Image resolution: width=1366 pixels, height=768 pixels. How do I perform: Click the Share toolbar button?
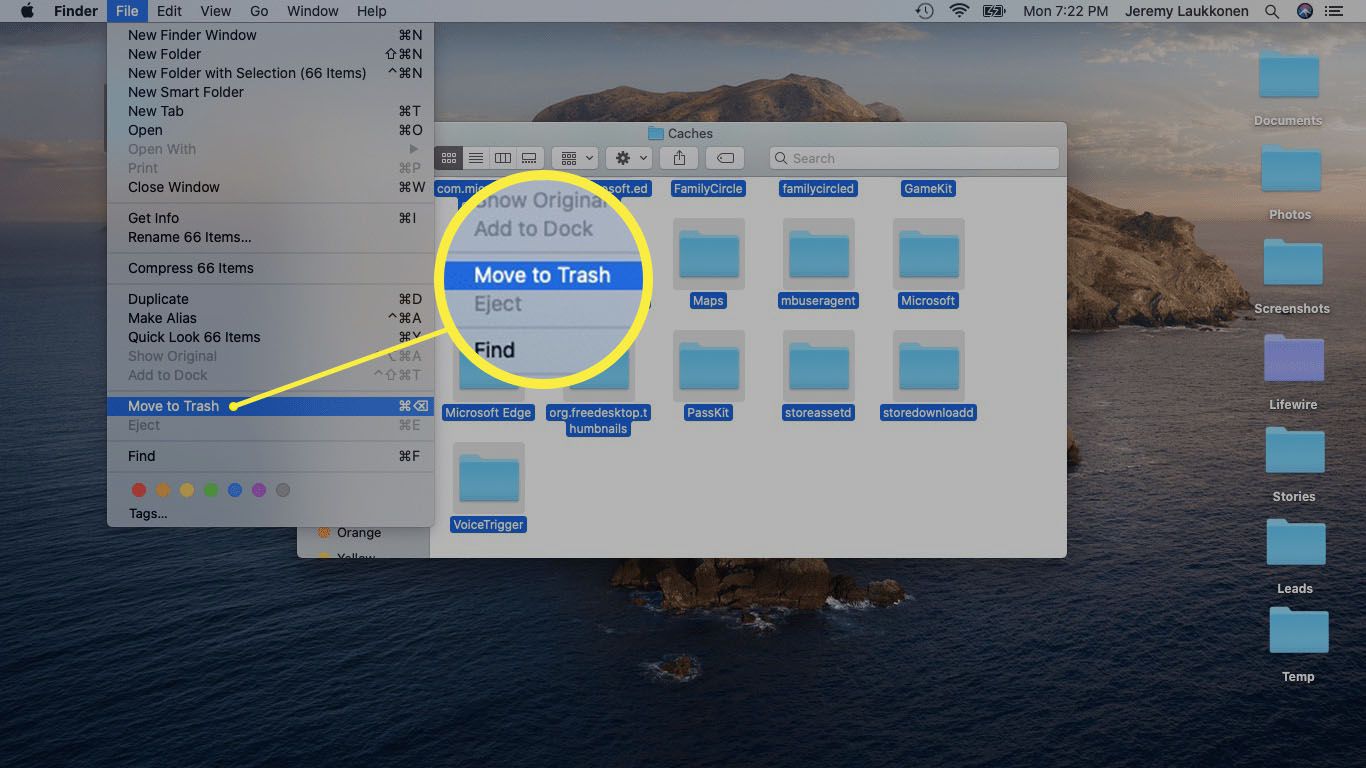[679, 158]
